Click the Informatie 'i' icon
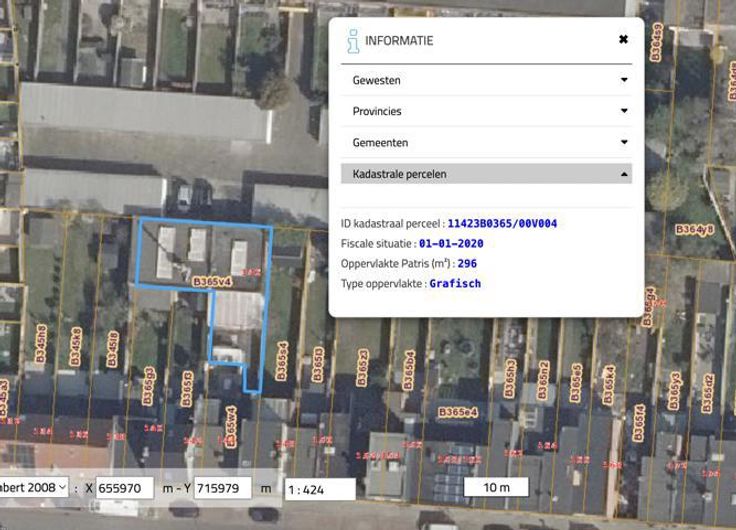This screenshot has width=736, height=530. click(x=352, y=41)
